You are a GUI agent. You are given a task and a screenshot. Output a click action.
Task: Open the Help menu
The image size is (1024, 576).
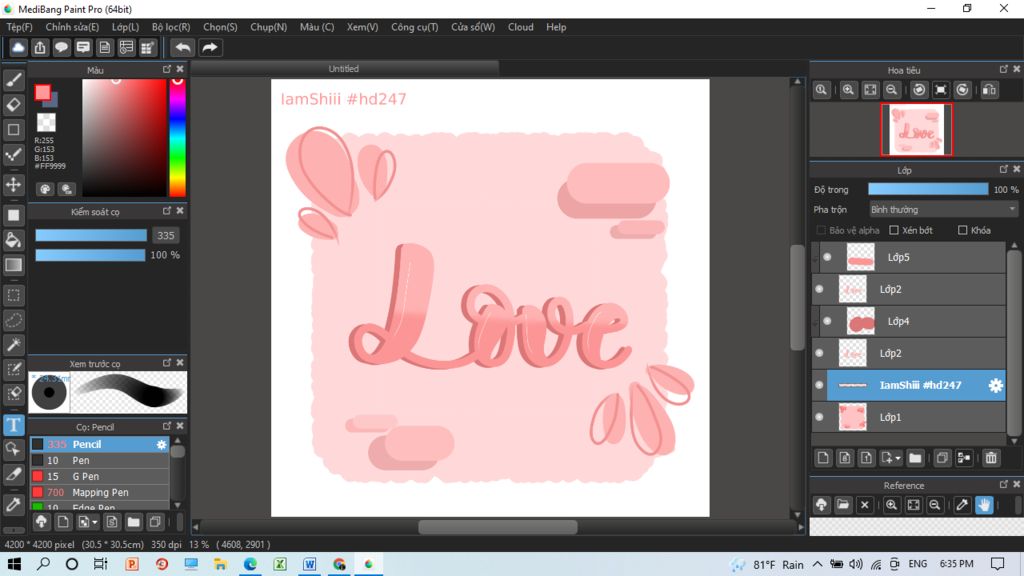pyautogui.click(x=556, y=27)
